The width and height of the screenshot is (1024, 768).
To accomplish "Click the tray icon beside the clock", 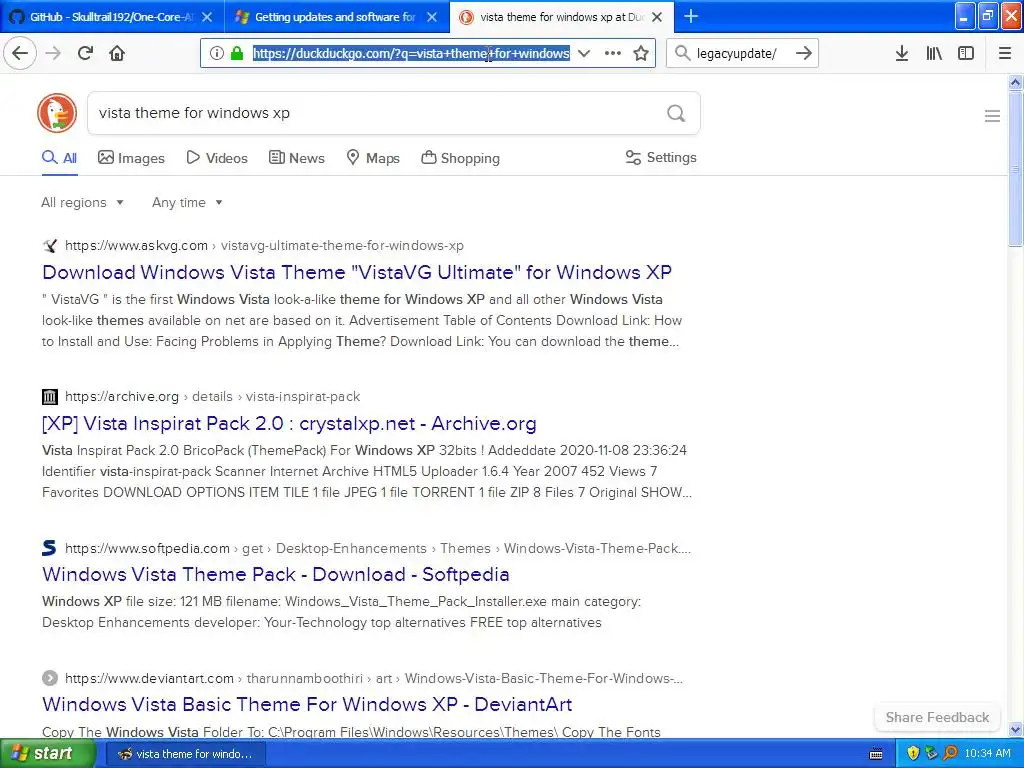I will (x=950, y=754).
